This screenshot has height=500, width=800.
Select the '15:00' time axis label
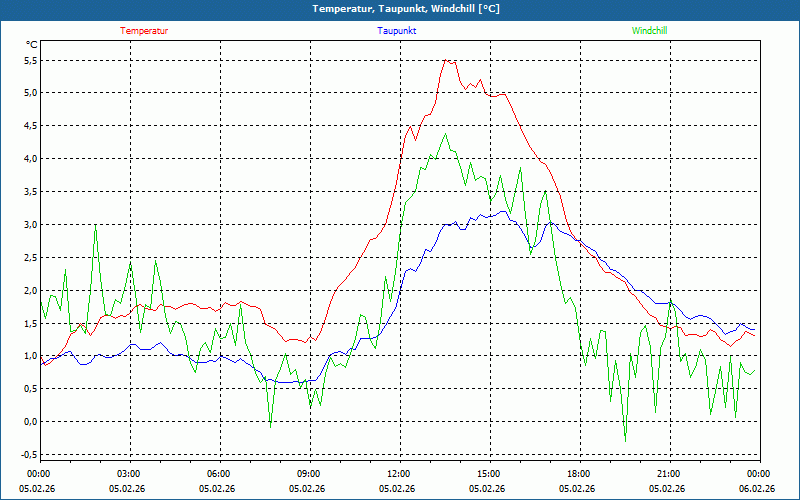click(x=488, y=474)
